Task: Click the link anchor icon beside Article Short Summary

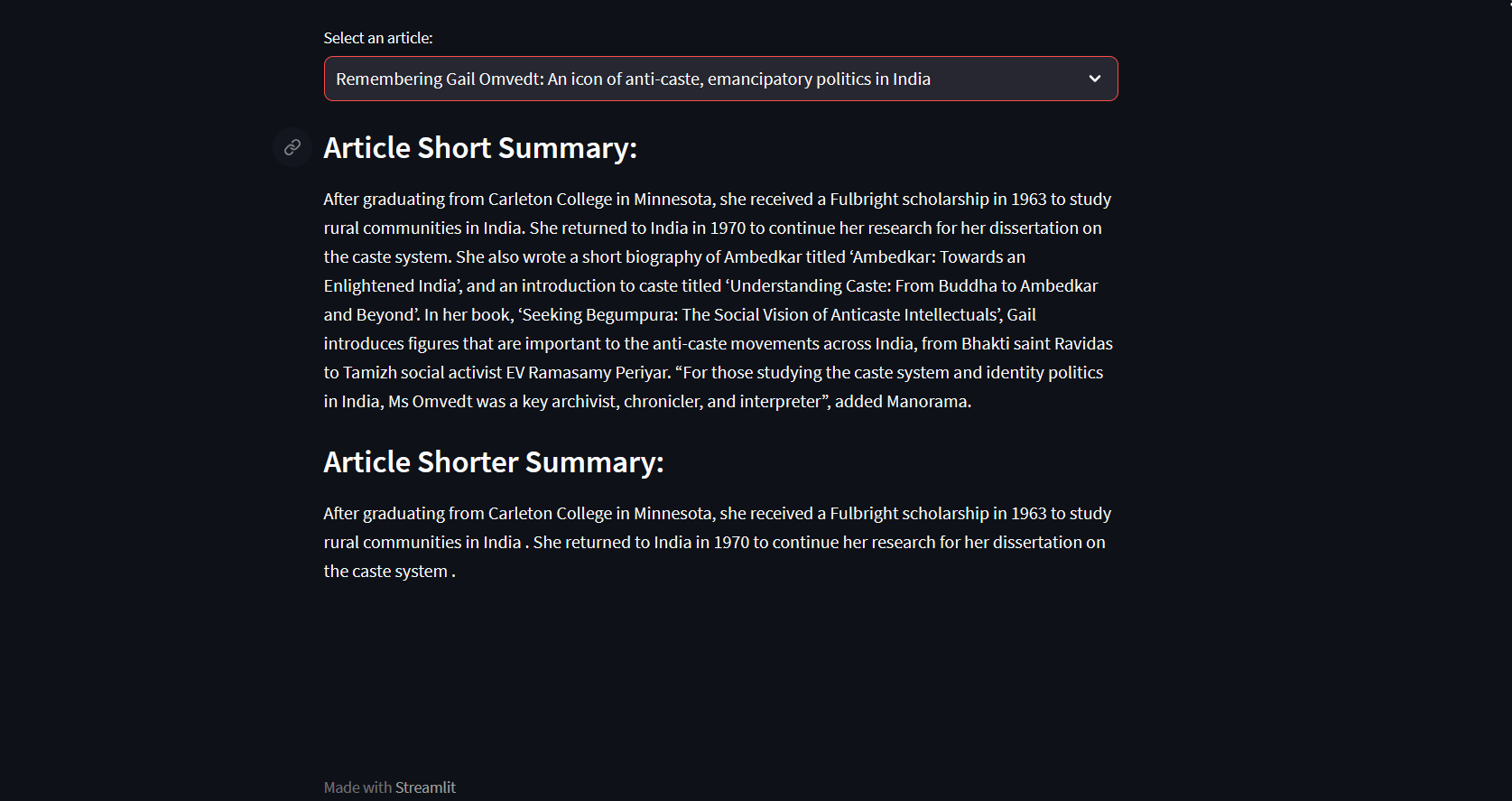Action: click(292, 147)
